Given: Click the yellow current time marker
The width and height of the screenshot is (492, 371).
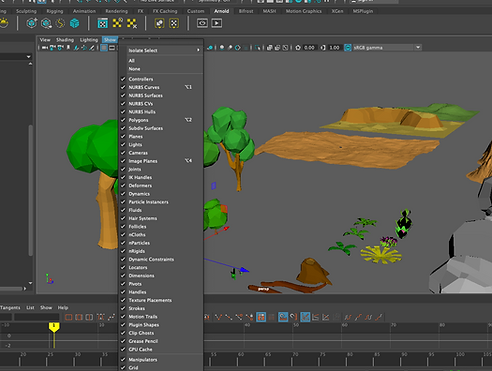Looking at the screenshot, I should click(54, 327).
